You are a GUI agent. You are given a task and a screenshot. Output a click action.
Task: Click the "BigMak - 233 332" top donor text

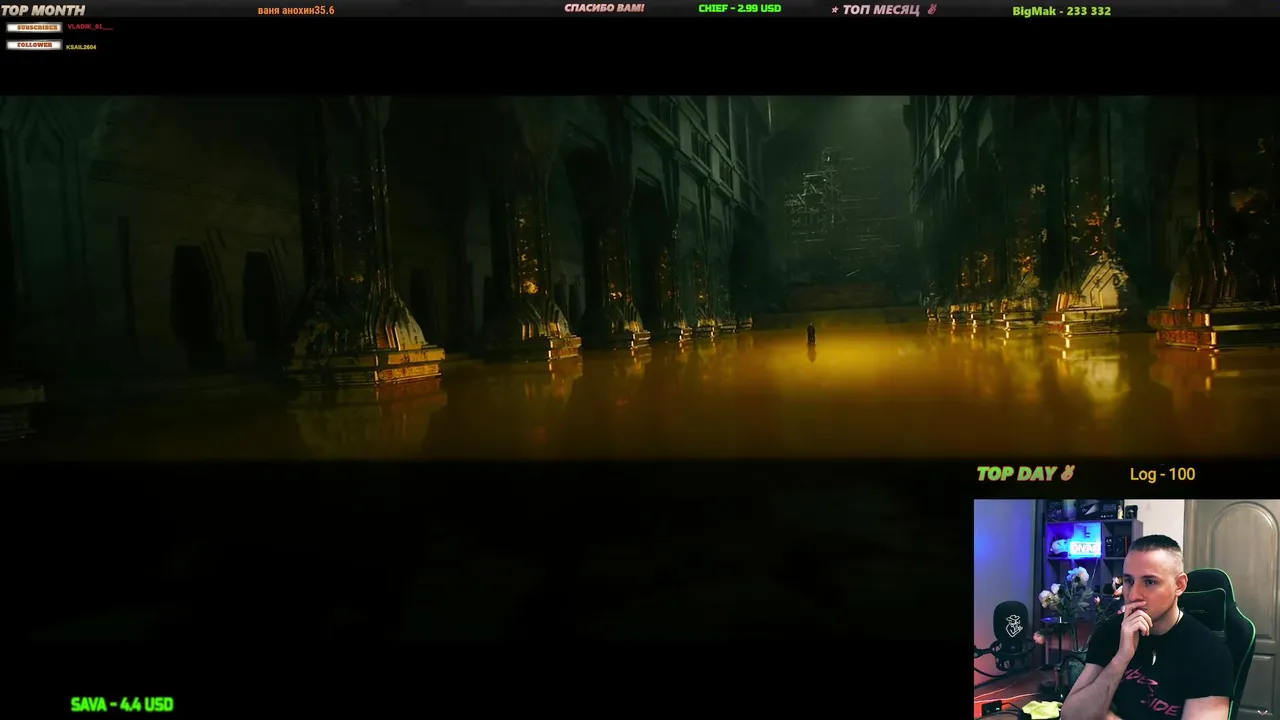tap(1061, 11)
